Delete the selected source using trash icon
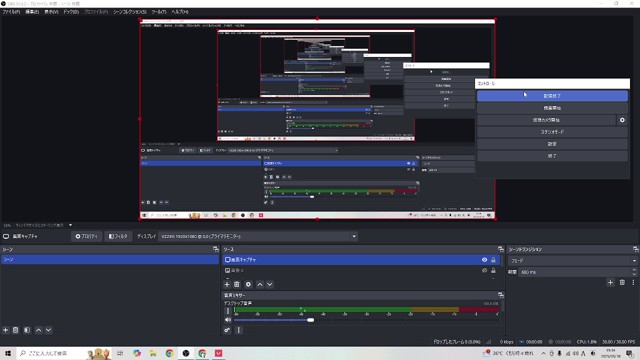Viewport: 640px width, 360px height. pyautogui.click(x=237, y=284)
